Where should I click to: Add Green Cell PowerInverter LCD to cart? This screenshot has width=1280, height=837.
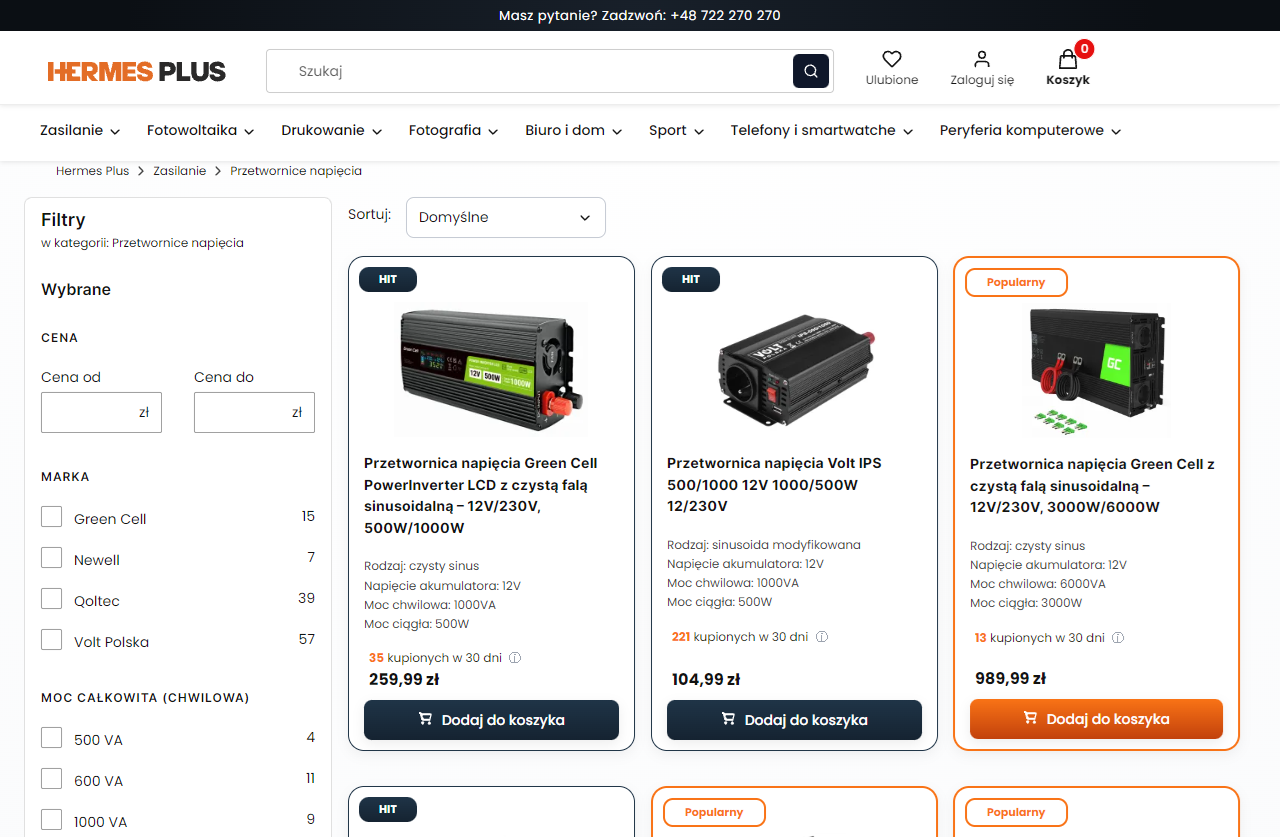(491, 720)
